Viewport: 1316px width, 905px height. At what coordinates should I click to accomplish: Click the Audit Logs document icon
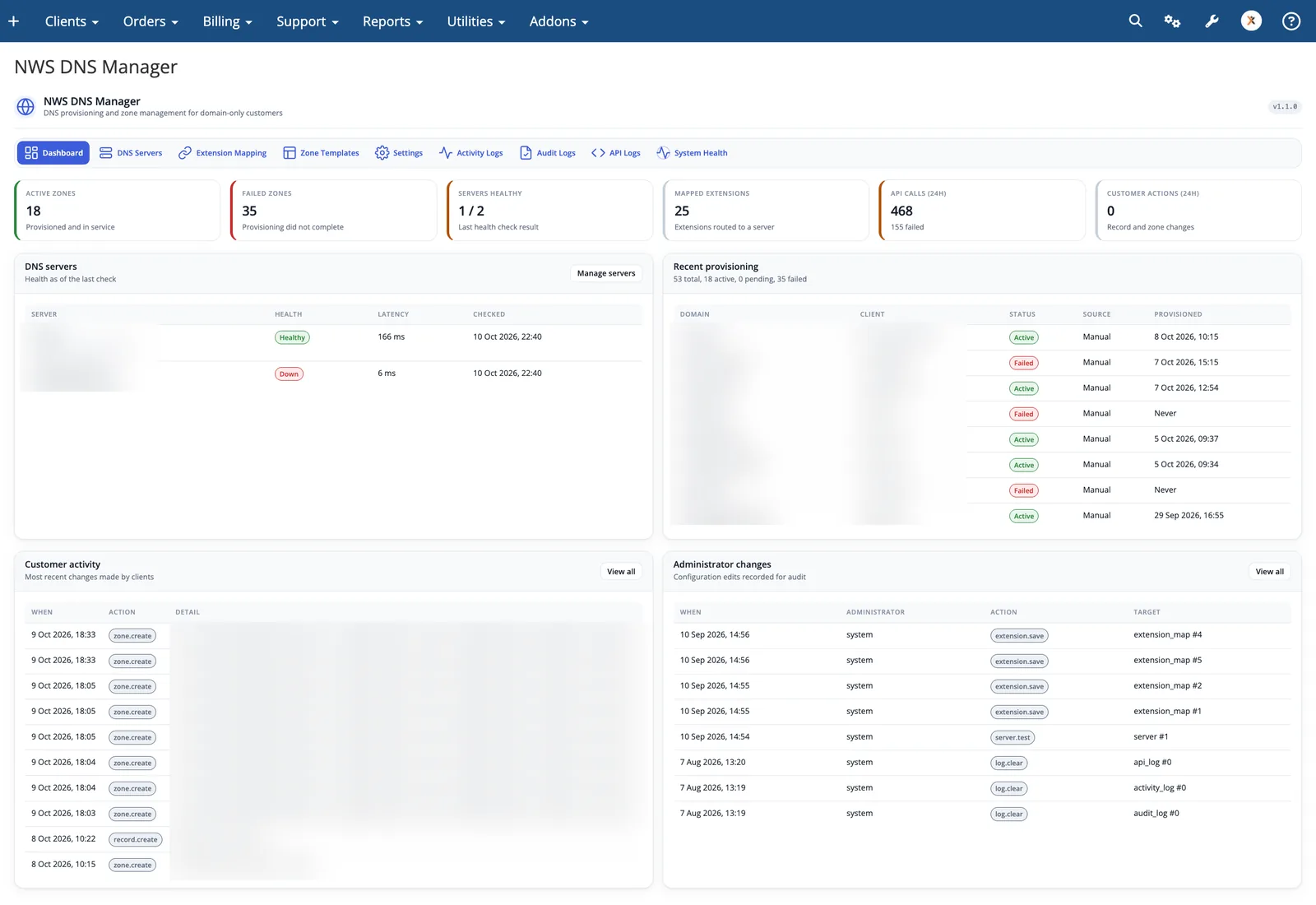pyautogui.click(x=526, y=153)
